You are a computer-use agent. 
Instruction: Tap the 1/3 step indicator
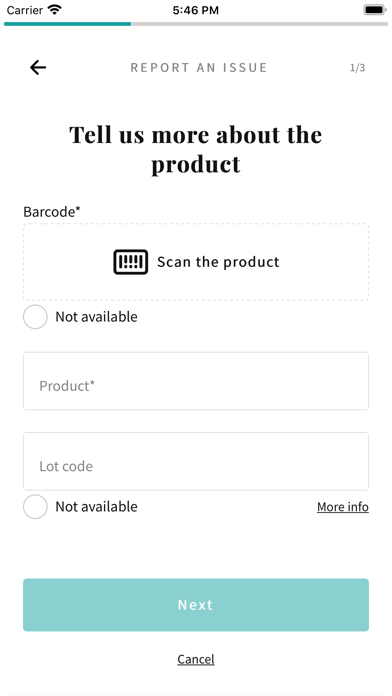click(x=357, y=67)
